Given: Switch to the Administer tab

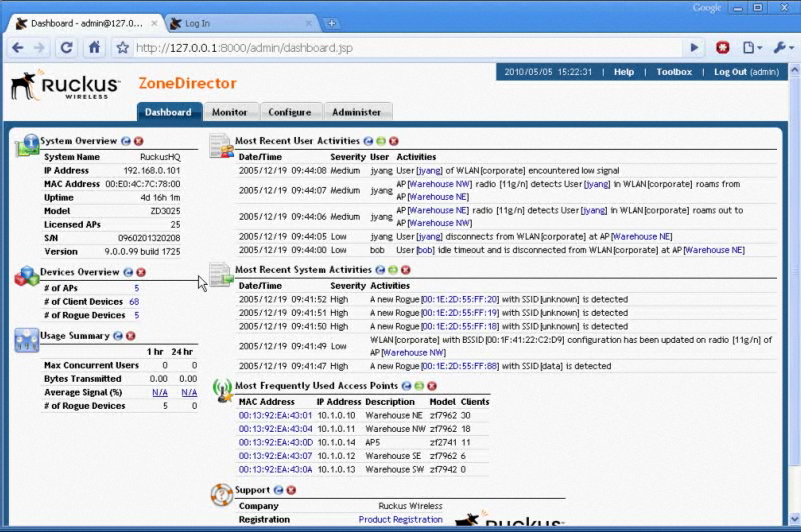Looking at the screenshot, I should [x=357, y=112].
